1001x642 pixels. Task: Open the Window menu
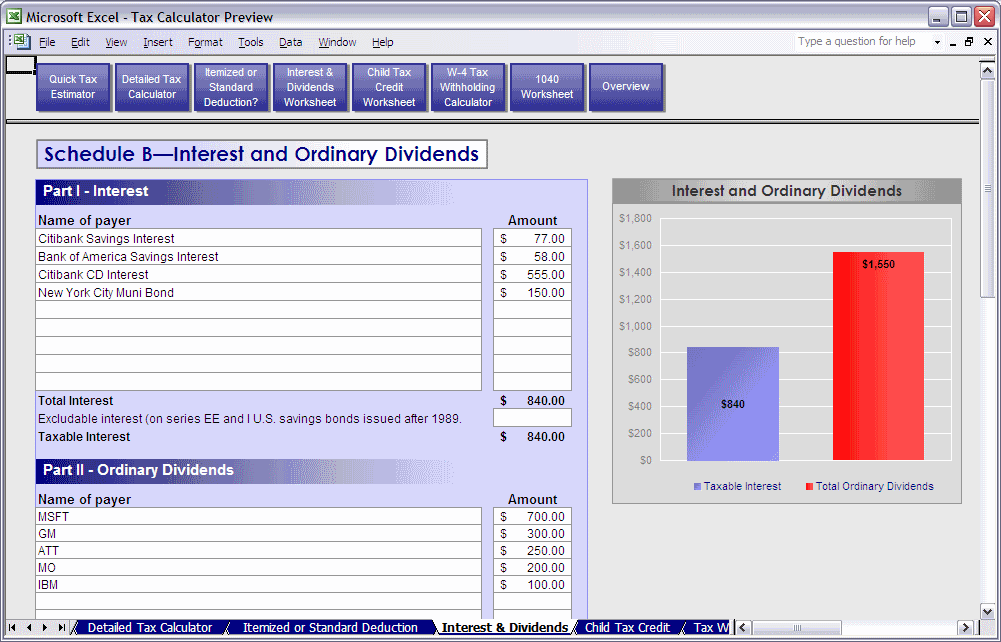point(337,42)
